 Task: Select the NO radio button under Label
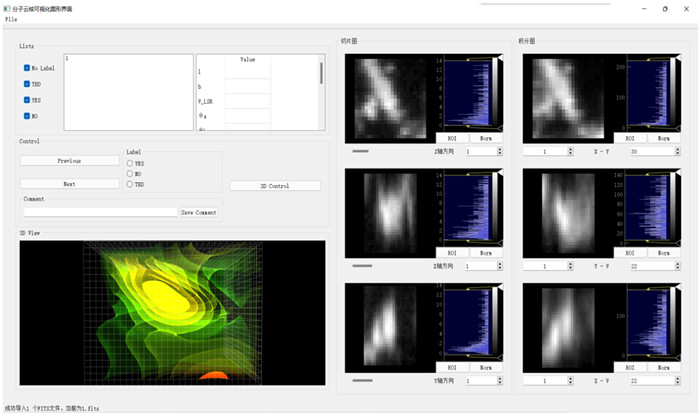[x=130, y=173]
